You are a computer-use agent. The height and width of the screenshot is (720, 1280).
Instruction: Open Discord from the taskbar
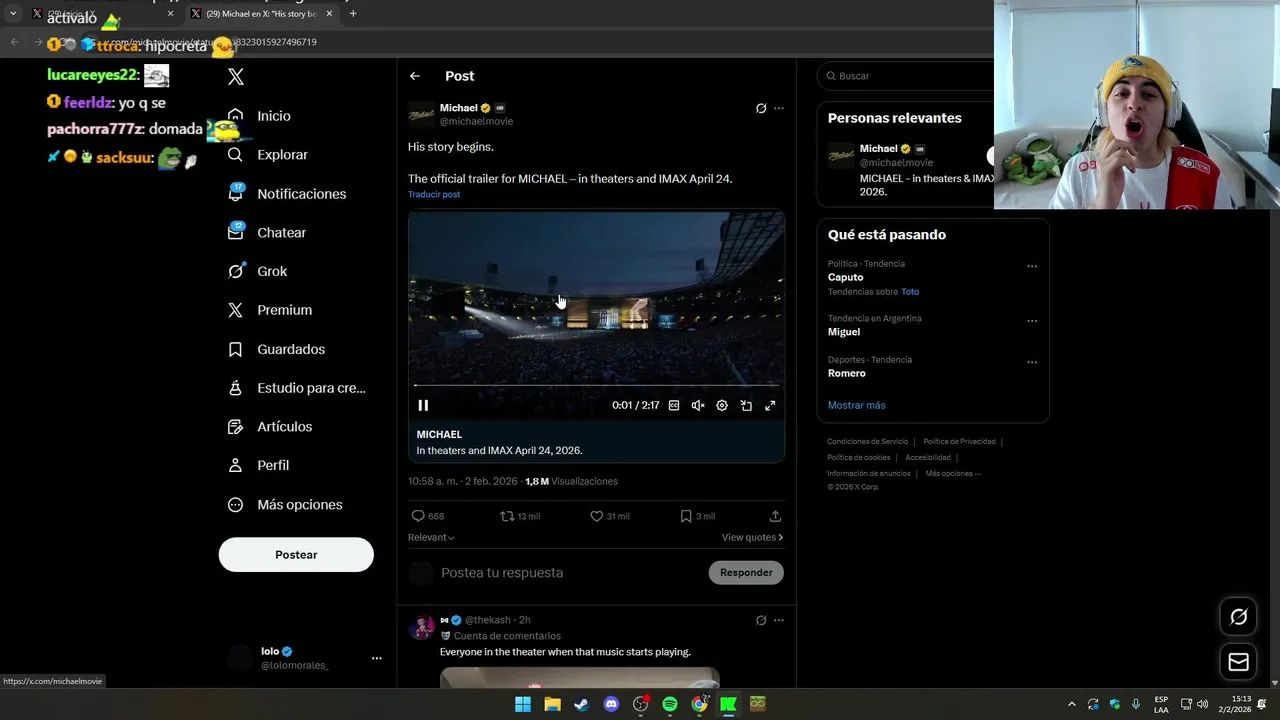tap(611, 704)
